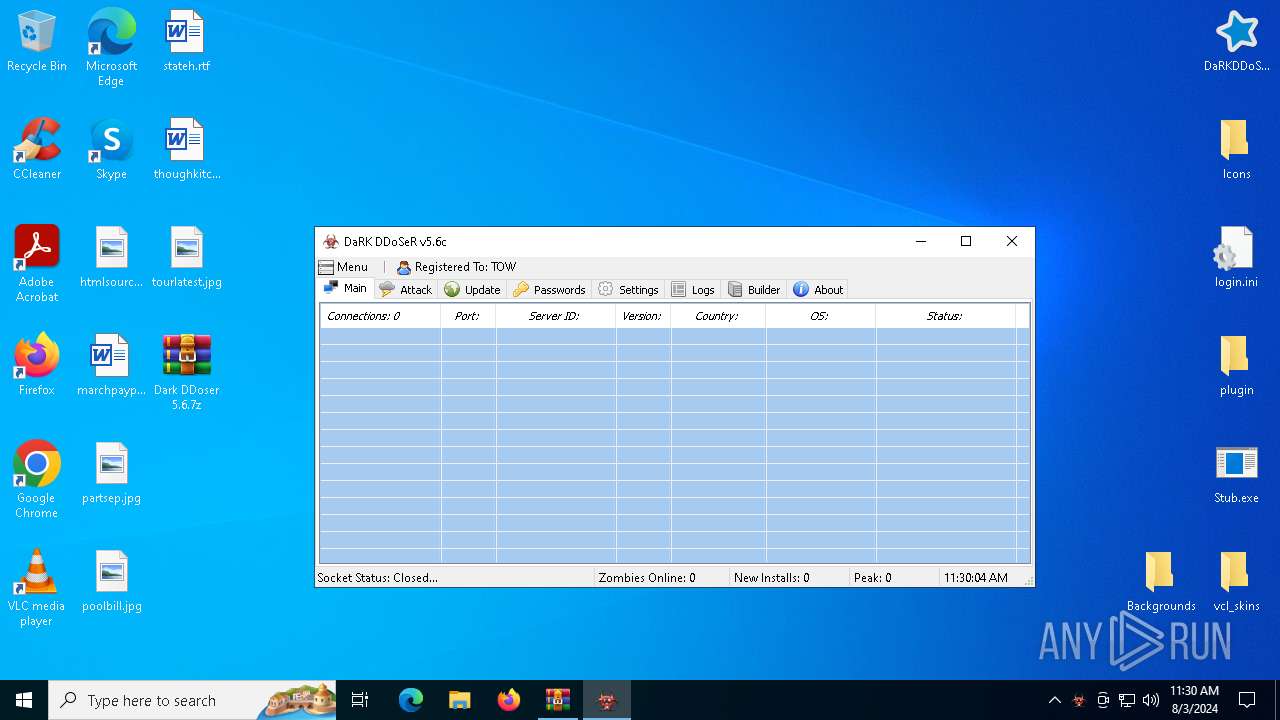Select the DaRKDDoS... star desktop icon
1280x720 pixels.
[1236, 42]
